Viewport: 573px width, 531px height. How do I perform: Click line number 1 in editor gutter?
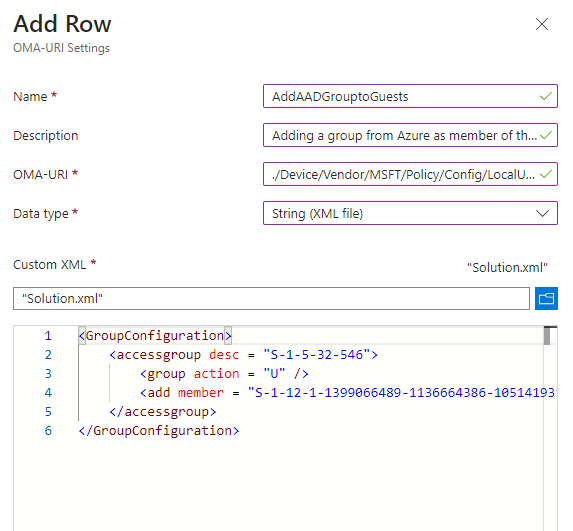pyautogui.click(x=48, y=335)
